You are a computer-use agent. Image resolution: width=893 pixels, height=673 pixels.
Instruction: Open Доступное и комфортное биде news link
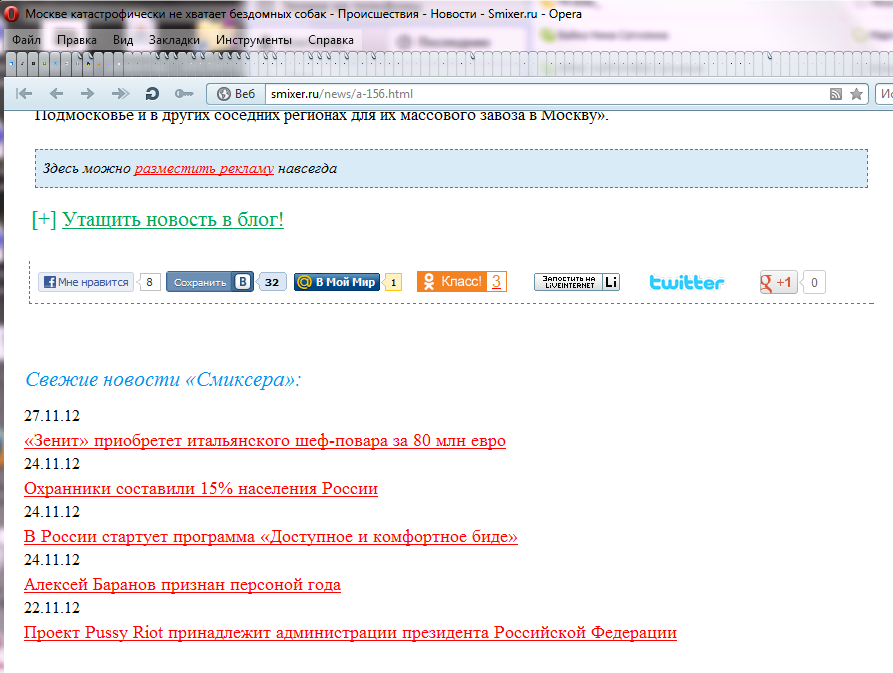click(x=271, y=536)
